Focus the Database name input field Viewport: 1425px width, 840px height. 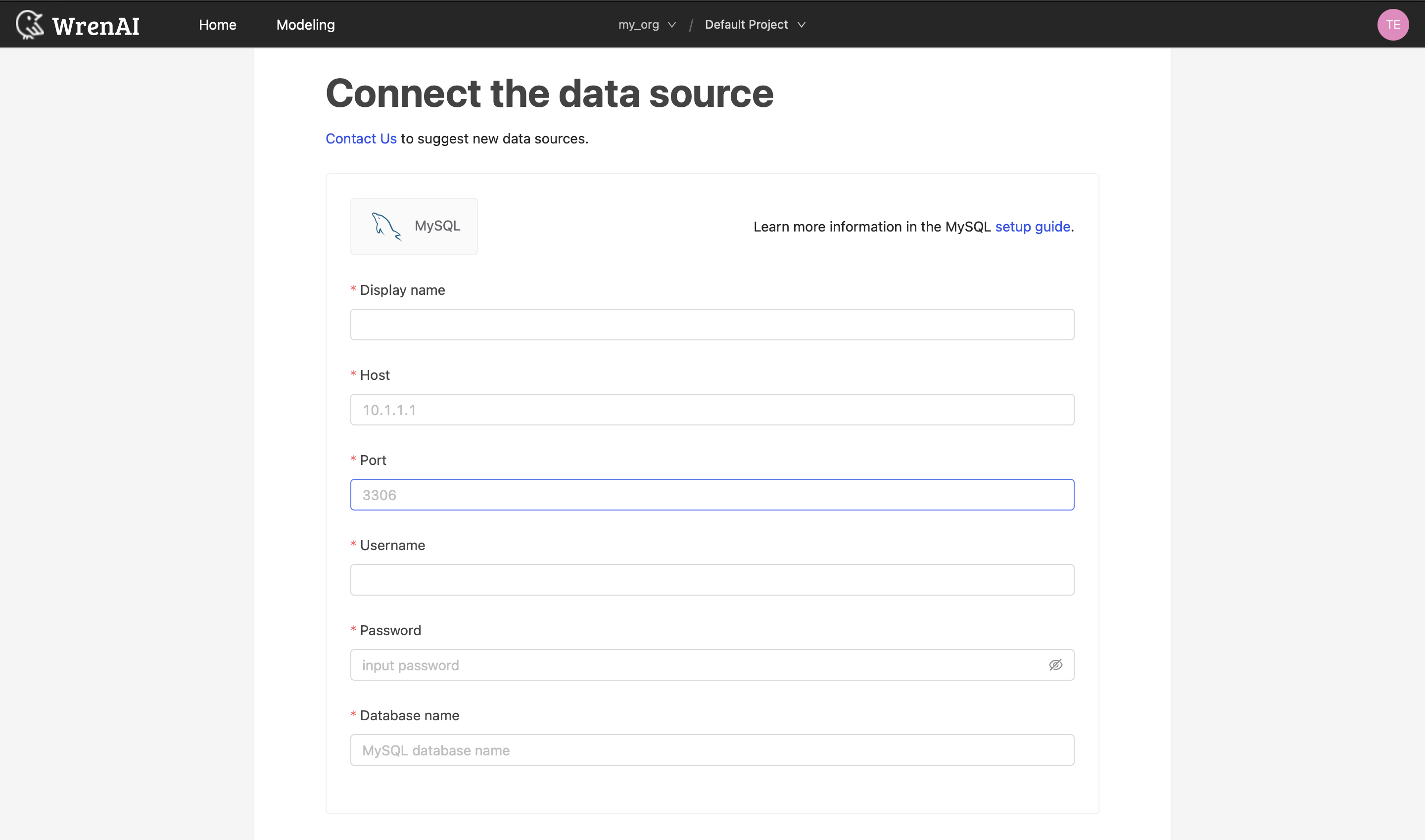tap(712, 750)
